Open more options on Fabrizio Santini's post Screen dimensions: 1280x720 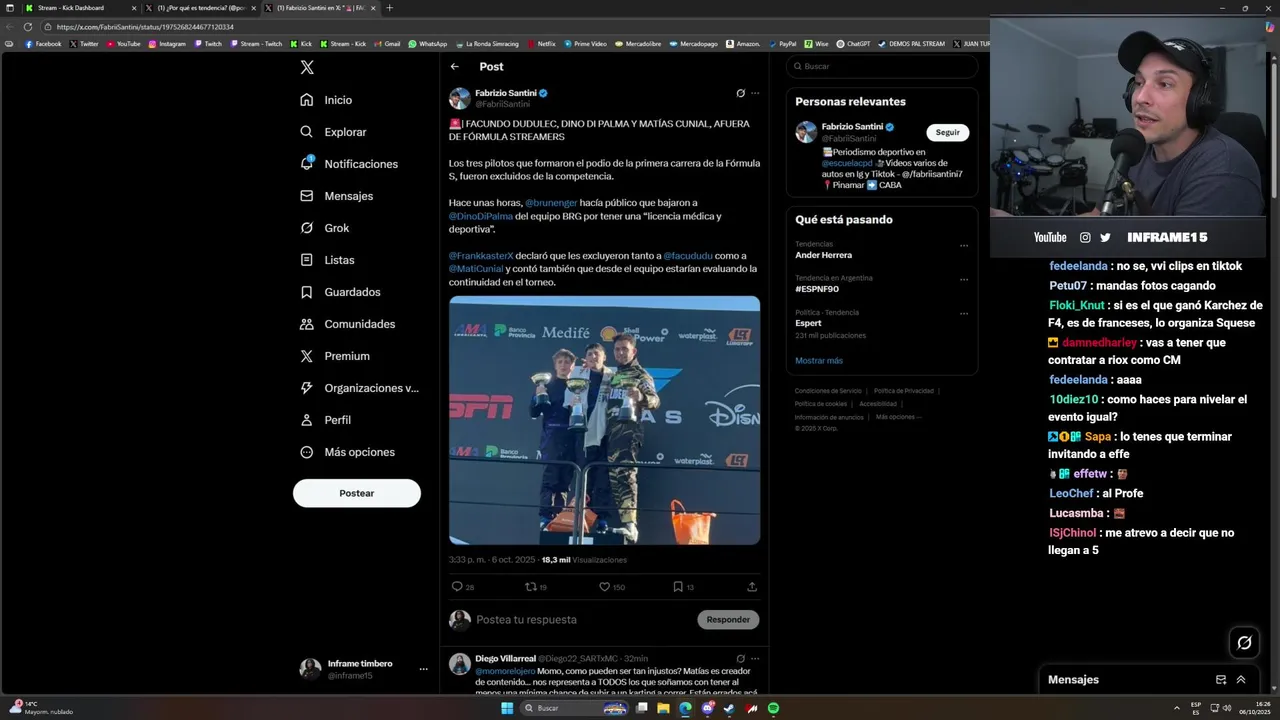point(755,93)
